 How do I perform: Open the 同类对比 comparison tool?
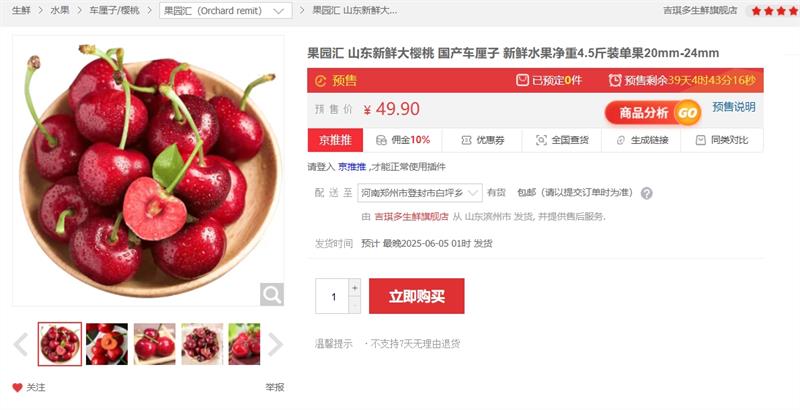pyautogui.click(x=722, y=140)
